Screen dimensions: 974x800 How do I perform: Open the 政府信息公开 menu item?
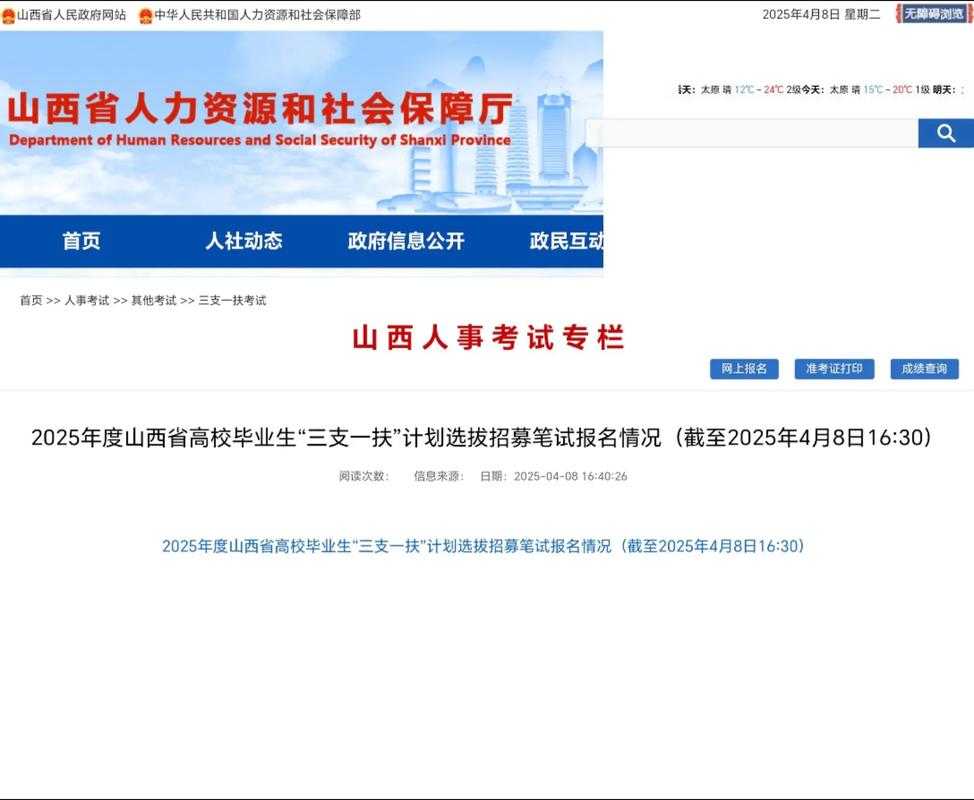[x=406, y=242]
